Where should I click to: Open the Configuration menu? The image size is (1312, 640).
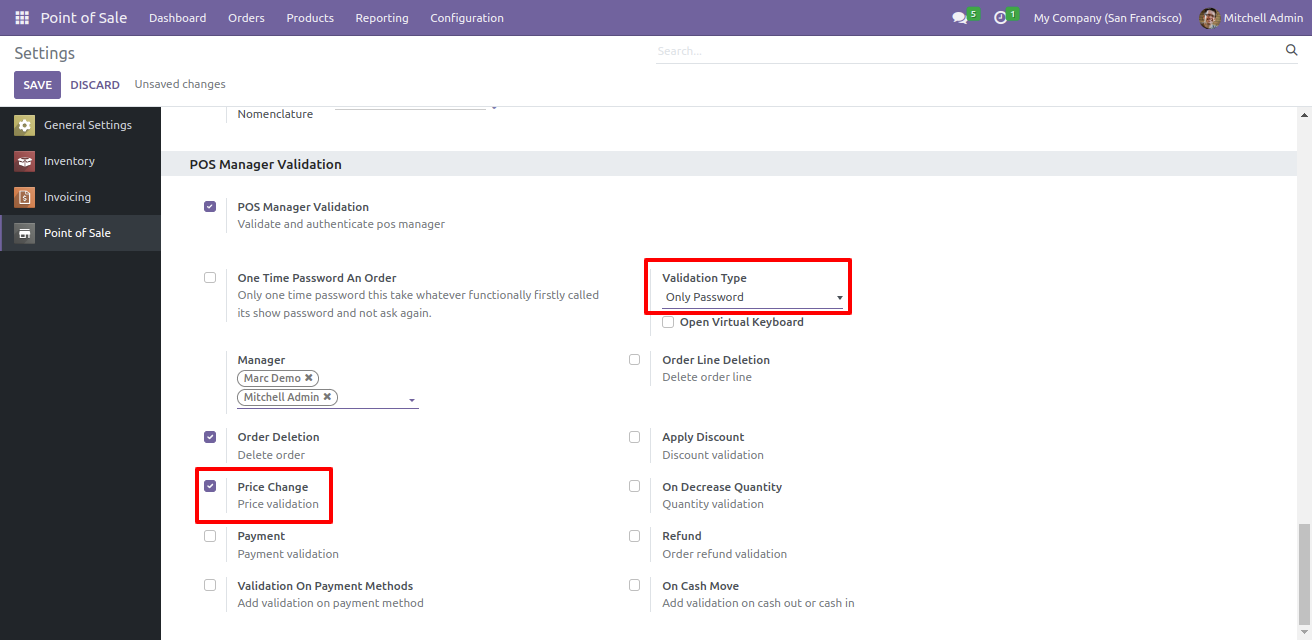[x=467, y=18]
